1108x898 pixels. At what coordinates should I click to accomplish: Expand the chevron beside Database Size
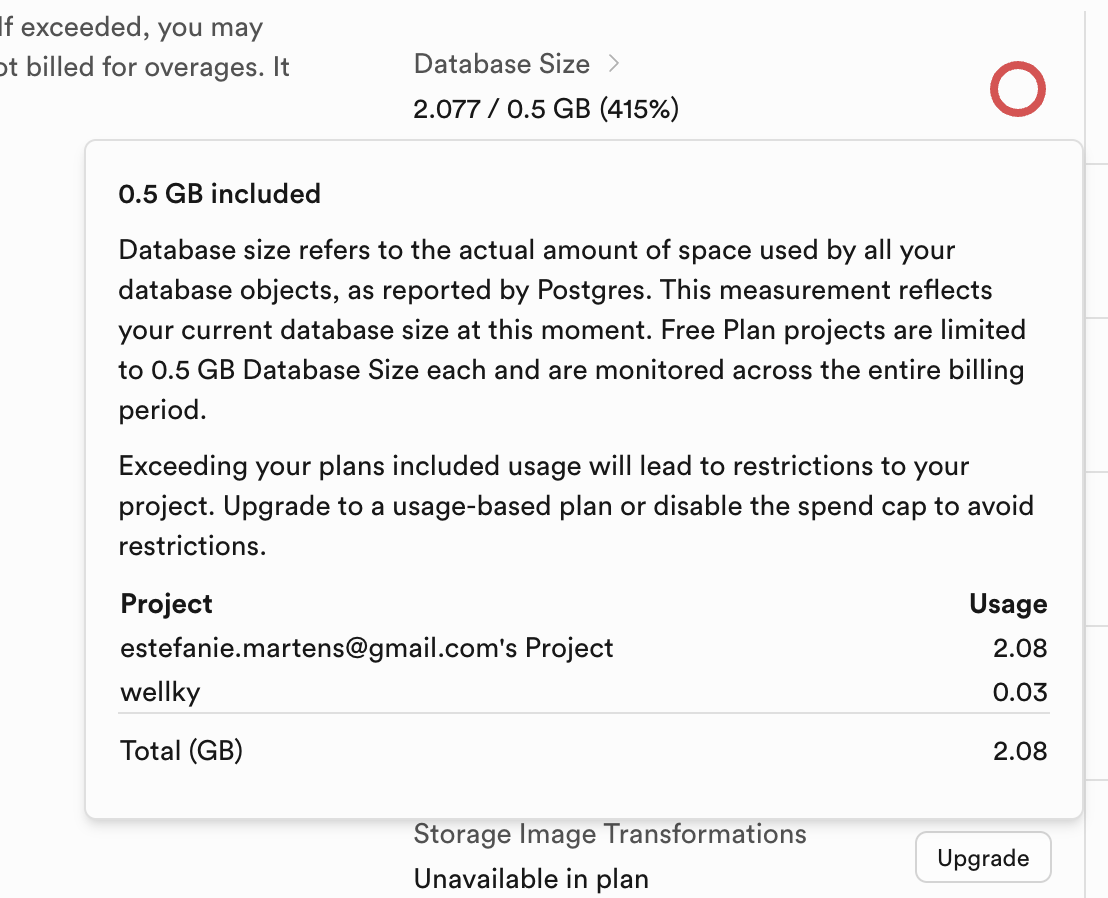point(613,64)
